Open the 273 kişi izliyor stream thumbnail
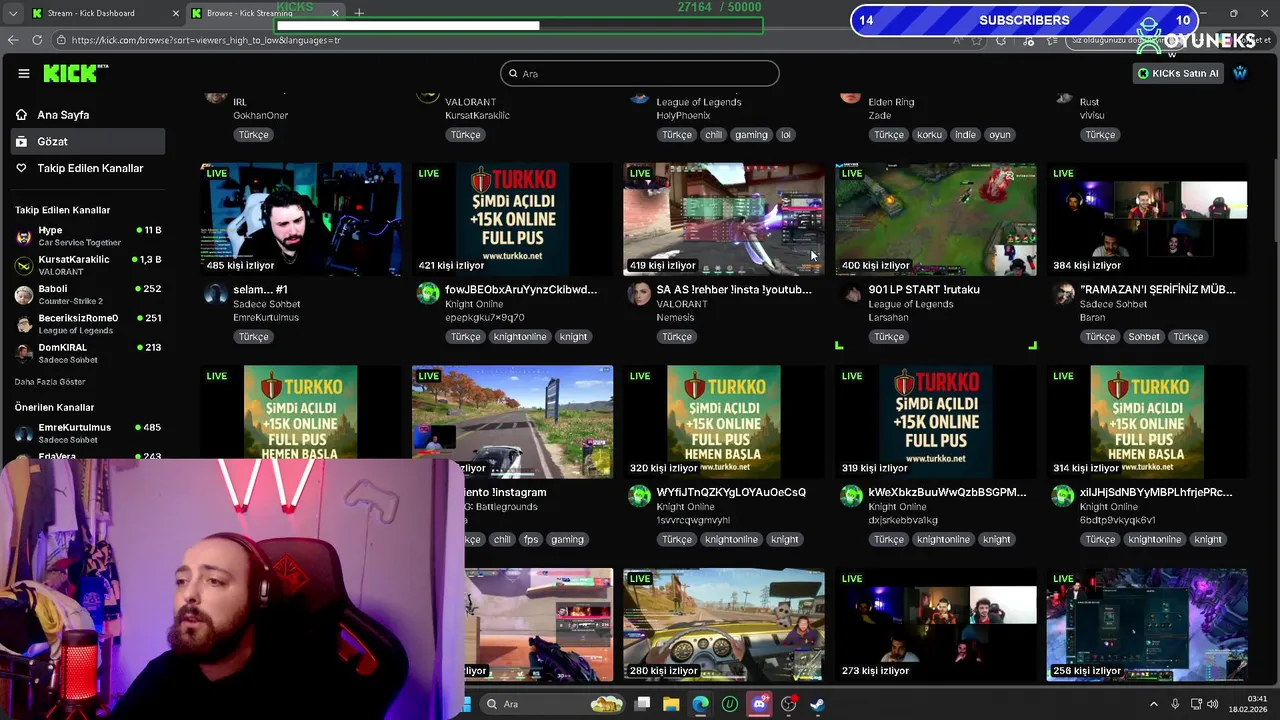This screenshot has width=1280, height=720. pyautogui.click(x=936, y=625)
